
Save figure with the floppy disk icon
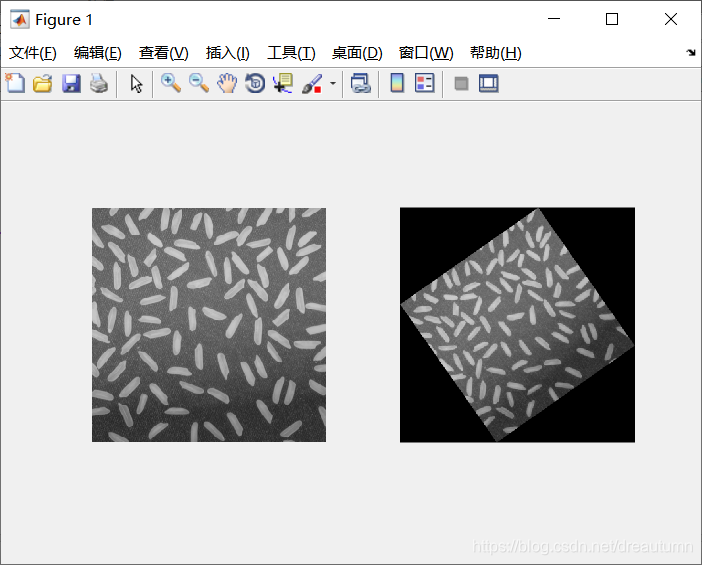(x=71, y=84)
